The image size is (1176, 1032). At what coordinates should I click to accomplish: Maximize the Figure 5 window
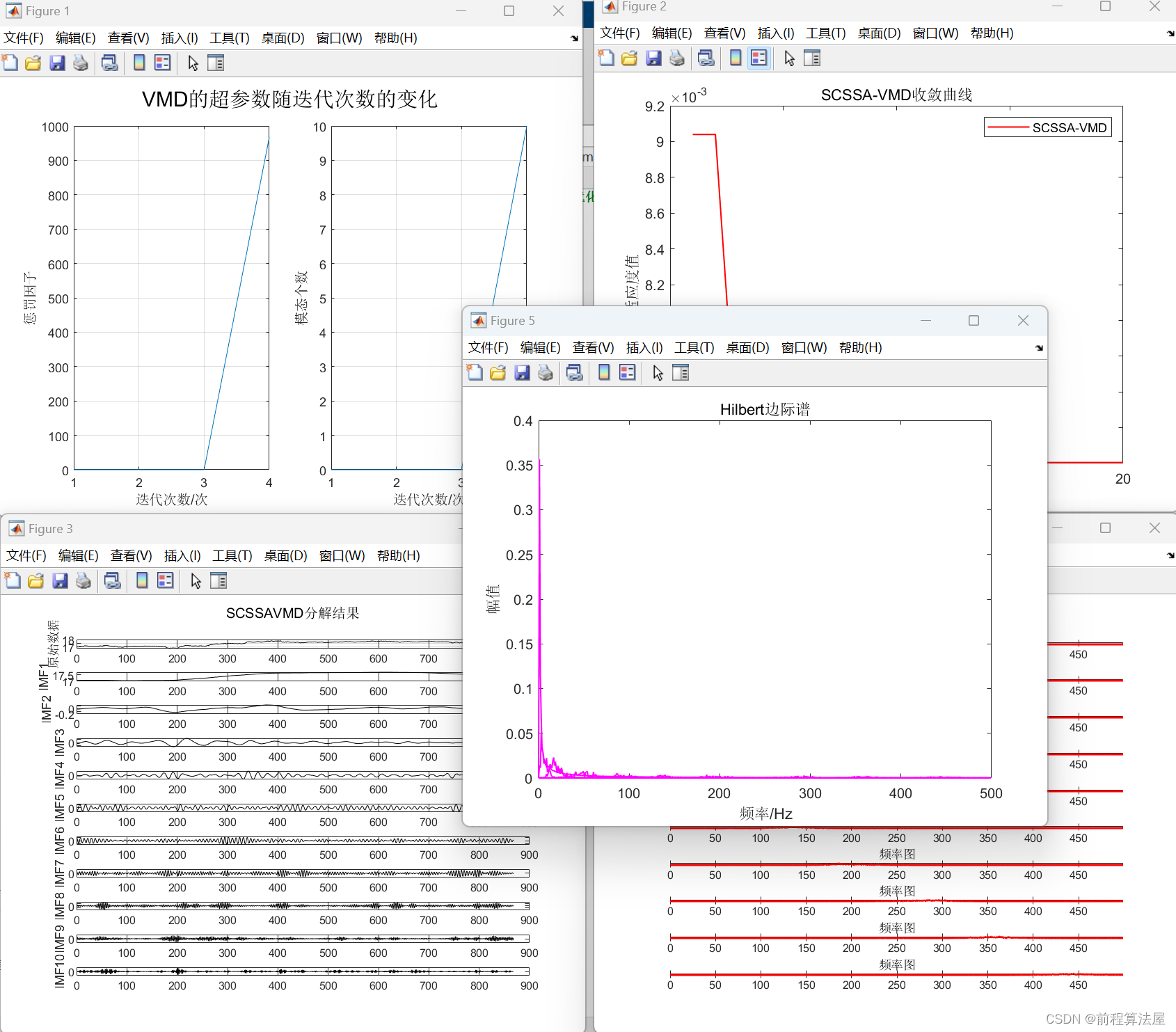(x=974, y=320)
